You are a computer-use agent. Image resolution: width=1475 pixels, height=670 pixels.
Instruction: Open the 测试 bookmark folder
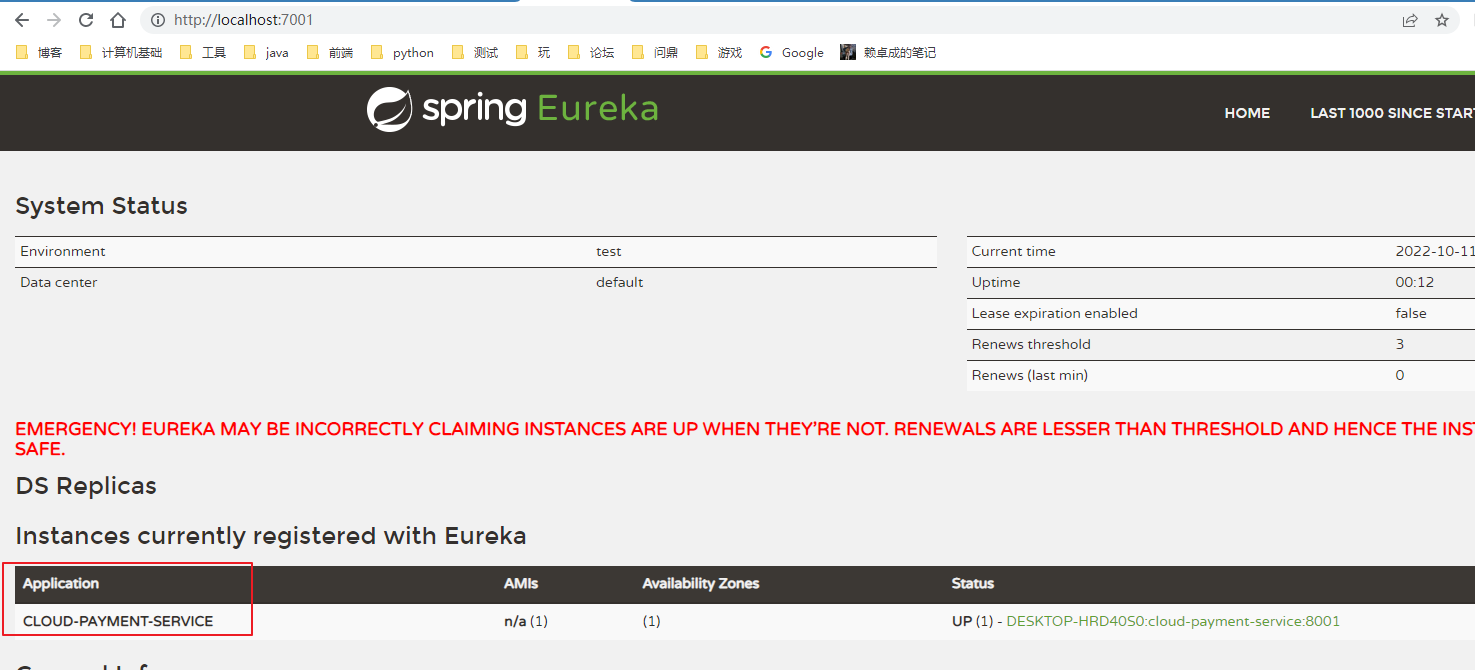[x=475, y=53]
